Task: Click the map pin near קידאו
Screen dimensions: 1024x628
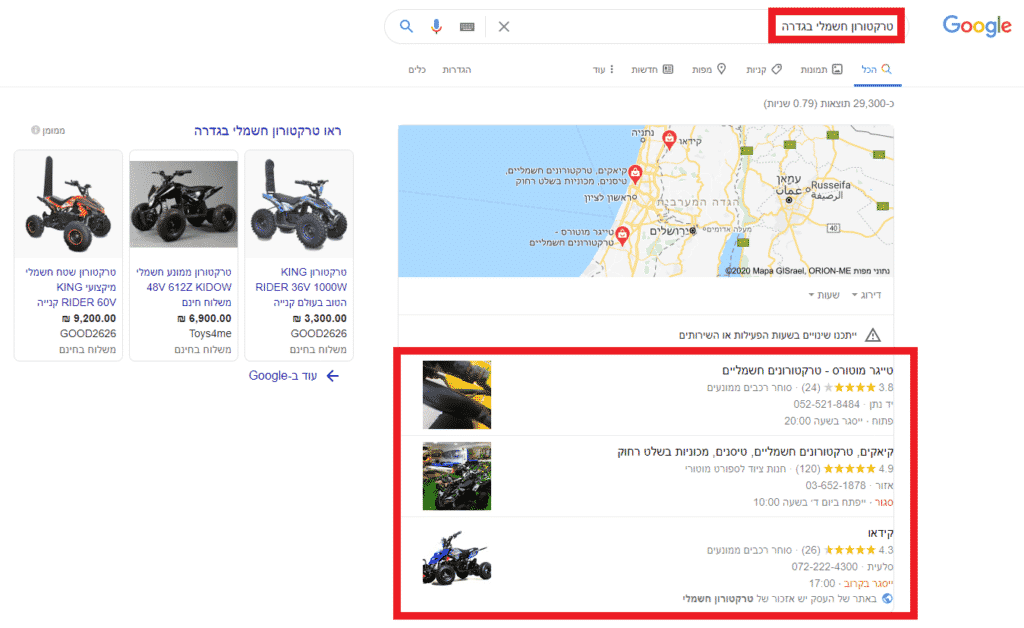Action: tap(669, 139)
